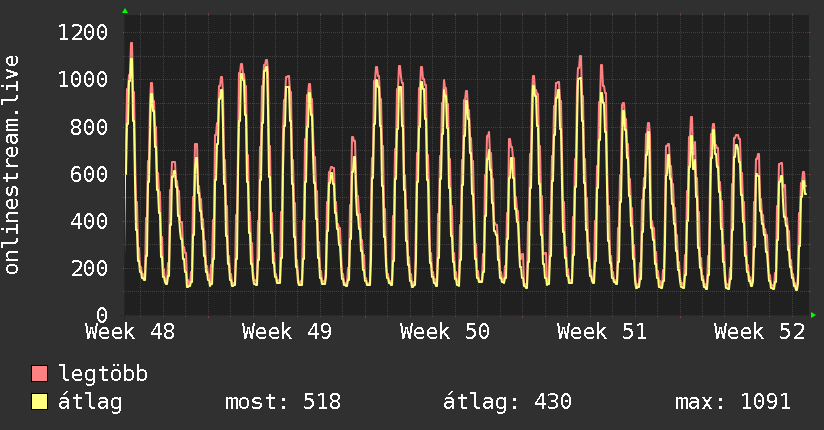Click the 200 y-axis value

pos(88,268)
